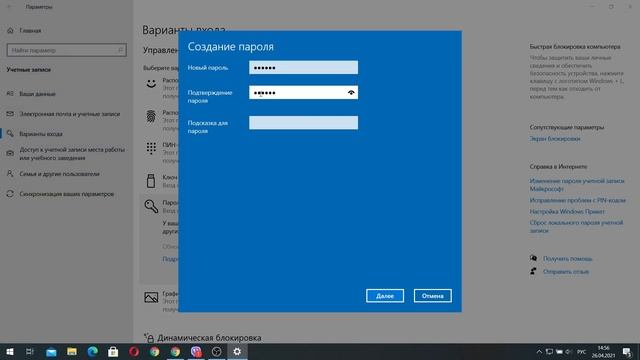The height and width of the screenshot is (360, 640).
Task: Open the Windows Start menu
Action: coord(10,351)
